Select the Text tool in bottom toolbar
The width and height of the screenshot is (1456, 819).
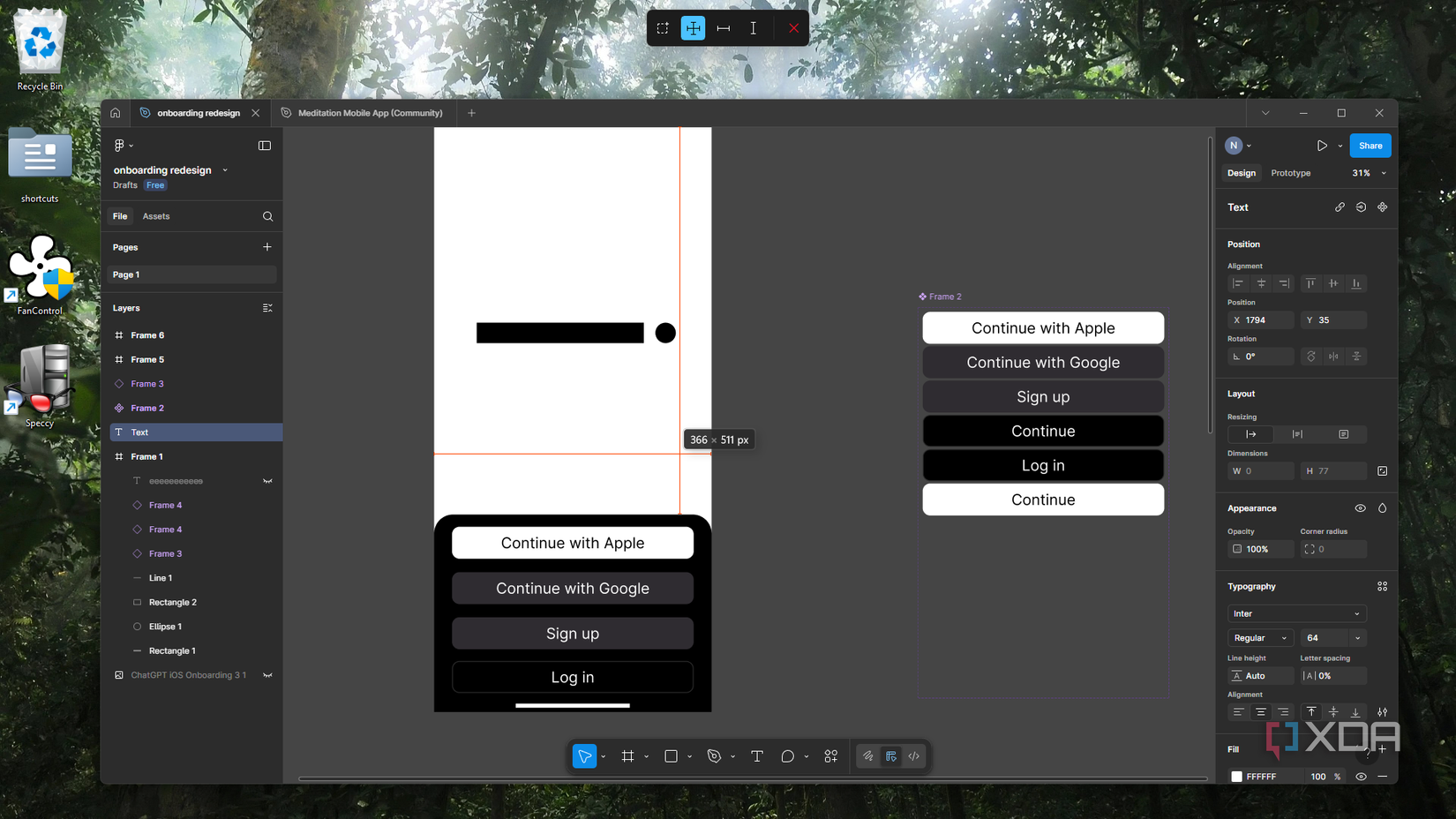coord(757,756)
